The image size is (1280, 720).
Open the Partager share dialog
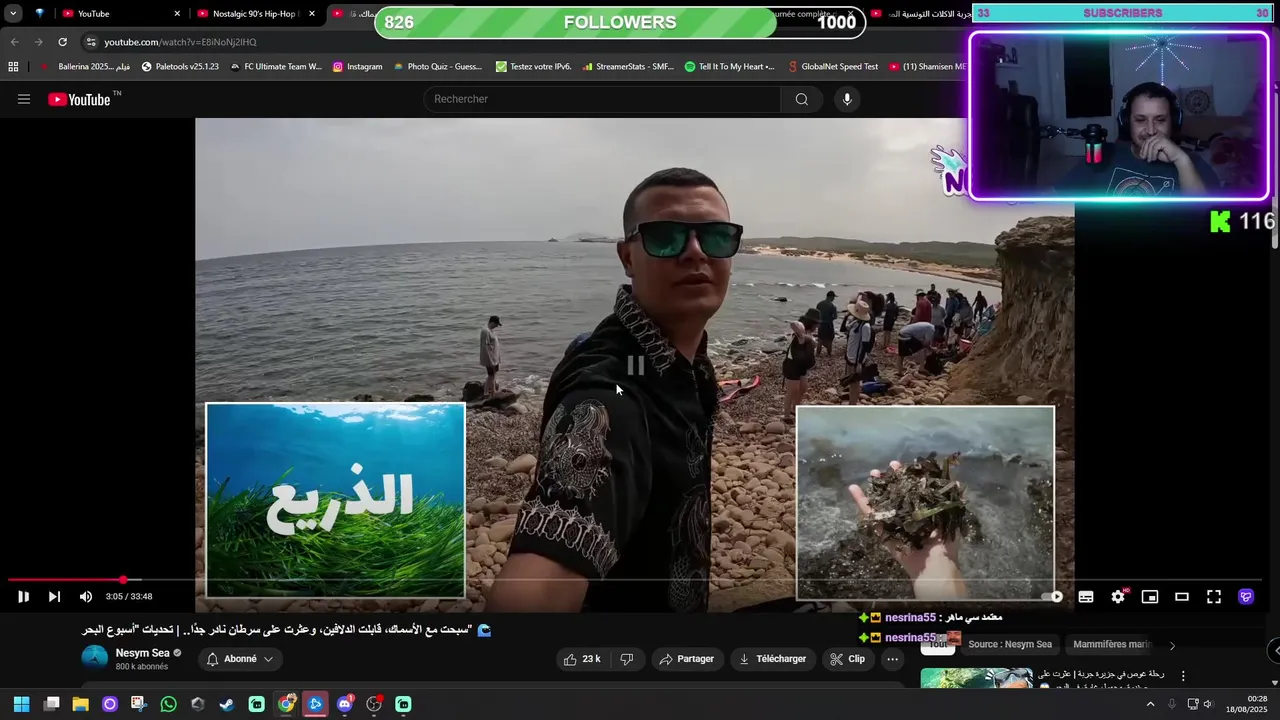pos(687,659)
